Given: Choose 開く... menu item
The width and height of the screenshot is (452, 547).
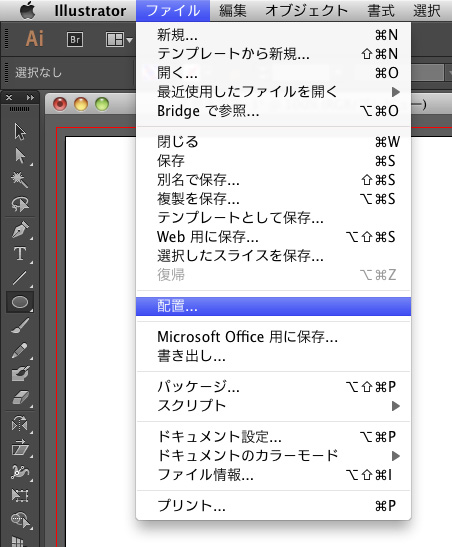Looking at the screenshot, I should click(x=273, y=73).
